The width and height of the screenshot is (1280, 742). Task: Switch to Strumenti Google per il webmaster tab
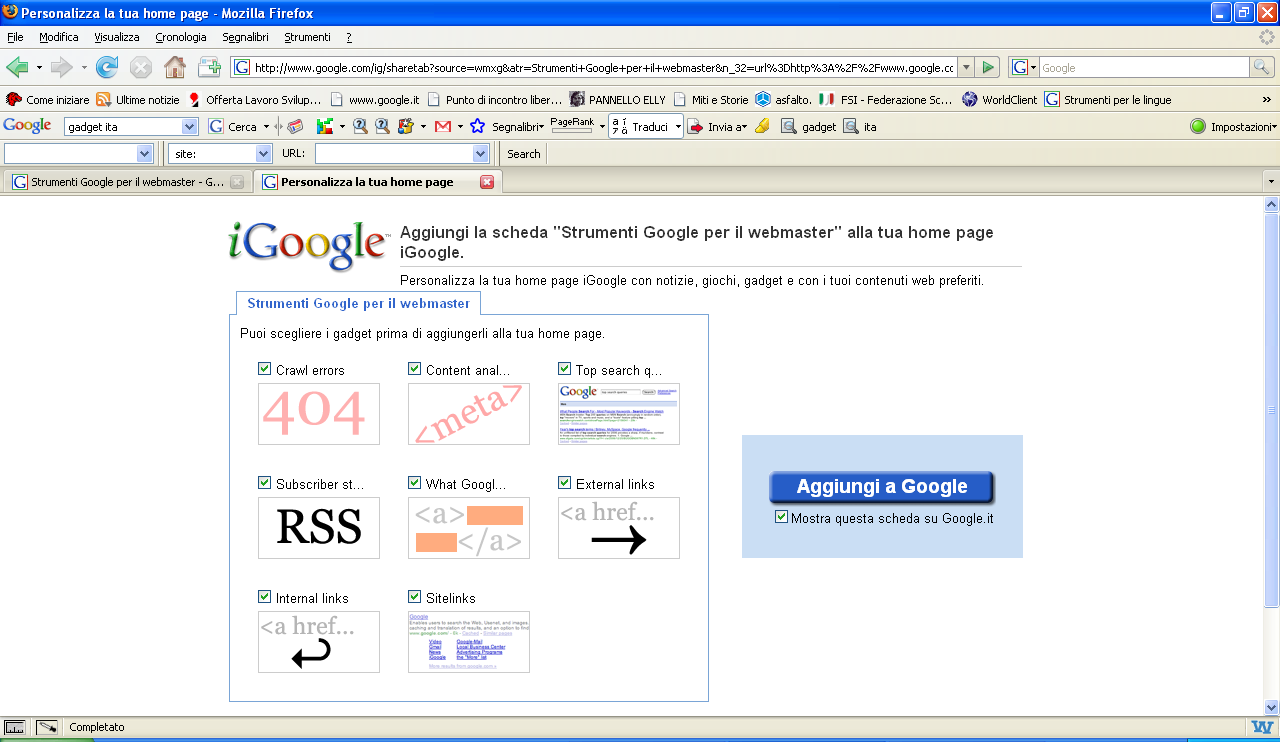(x=126, y=182)
